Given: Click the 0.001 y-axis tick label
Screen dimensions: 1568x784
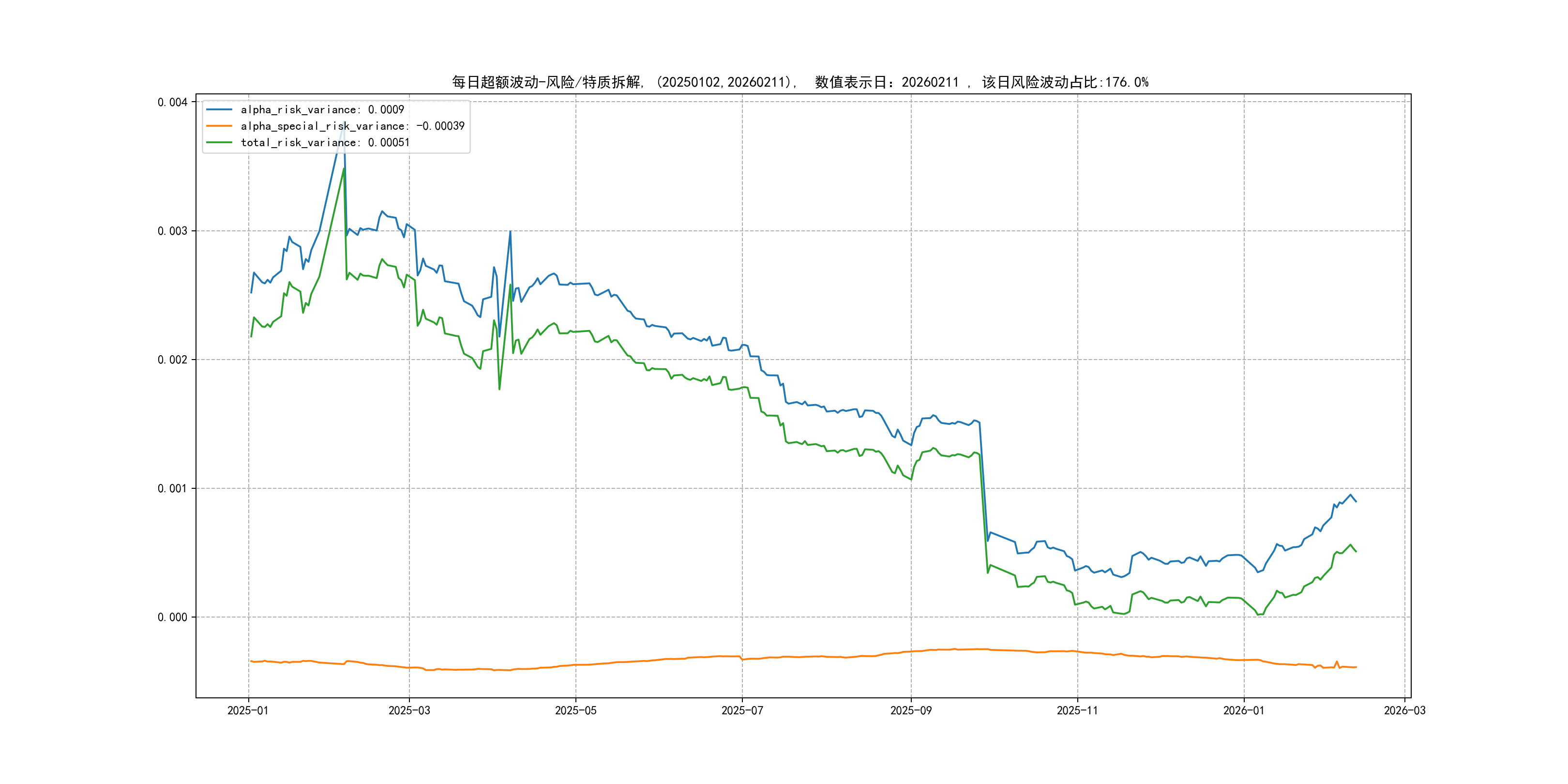Looking at the screenshot, I should pos(172,489).
